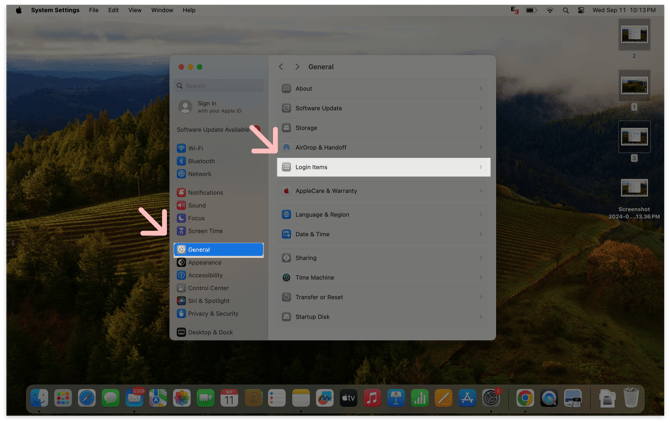Open the Software Update row icon
This screenshot has height=423, width=670.
coord(286,108)
